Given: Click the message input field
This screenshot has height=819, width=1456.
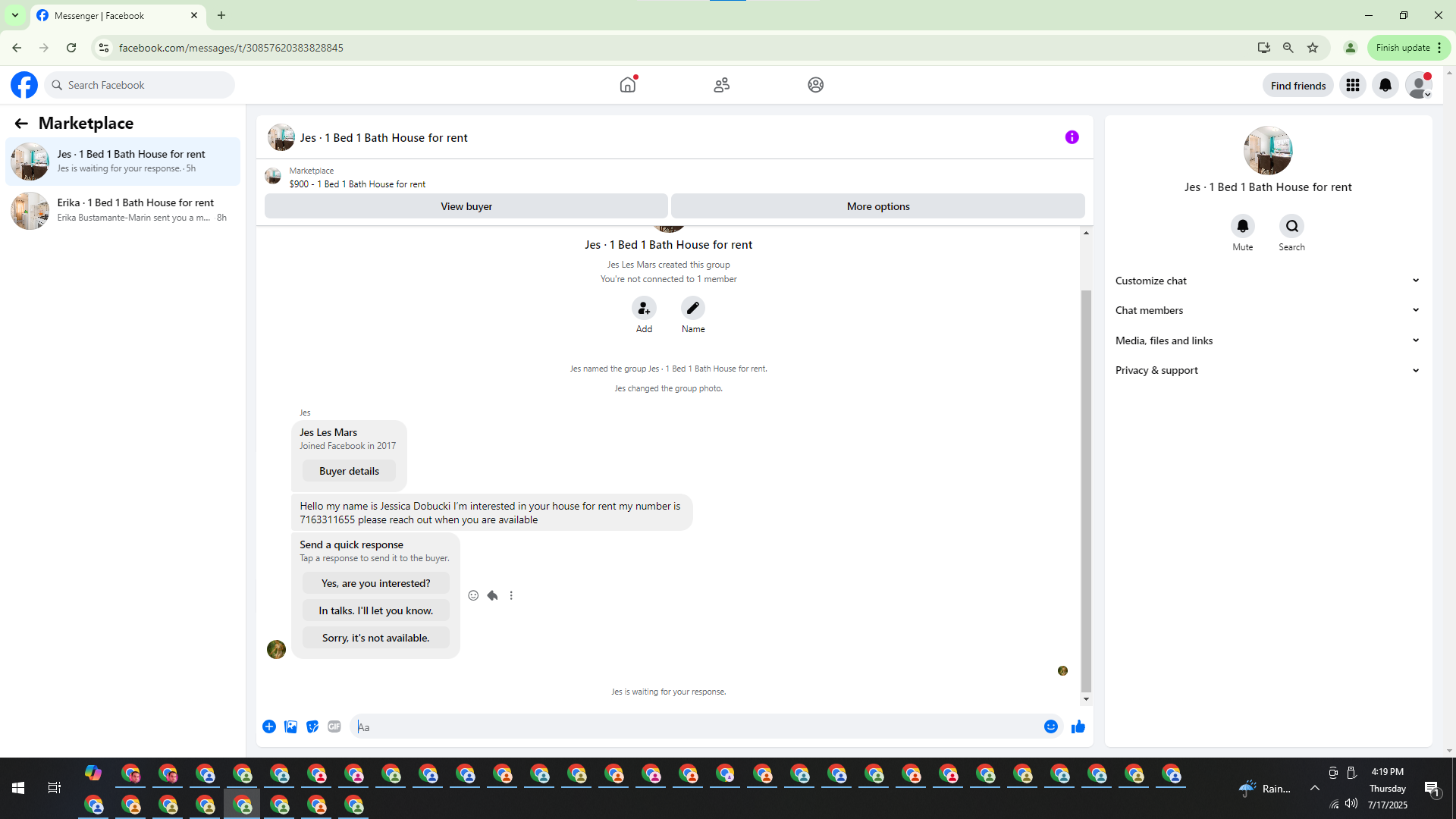Looking at the screenshot, I should click(x=698, y=726).
